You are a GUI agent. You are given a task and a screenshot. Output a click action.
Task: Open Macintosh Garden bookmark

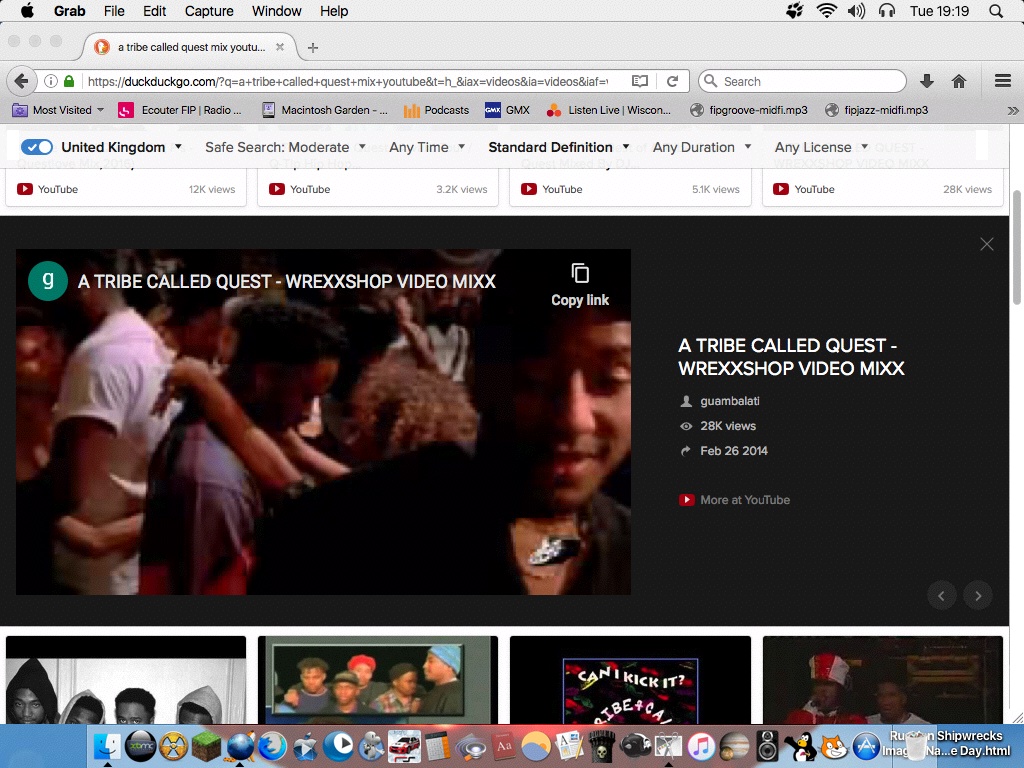[x=325, y=110]
